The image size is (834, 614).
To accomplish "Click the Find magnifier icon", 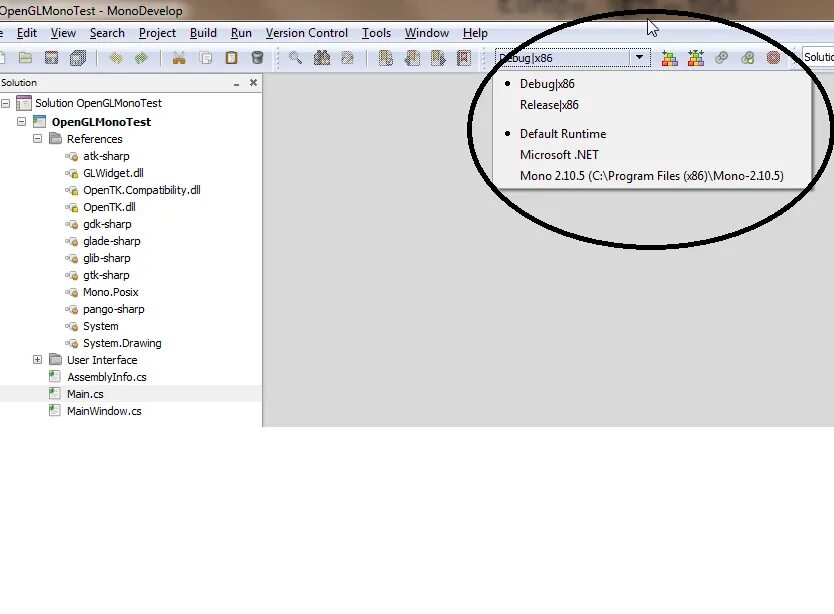I will tap(295, 57).
